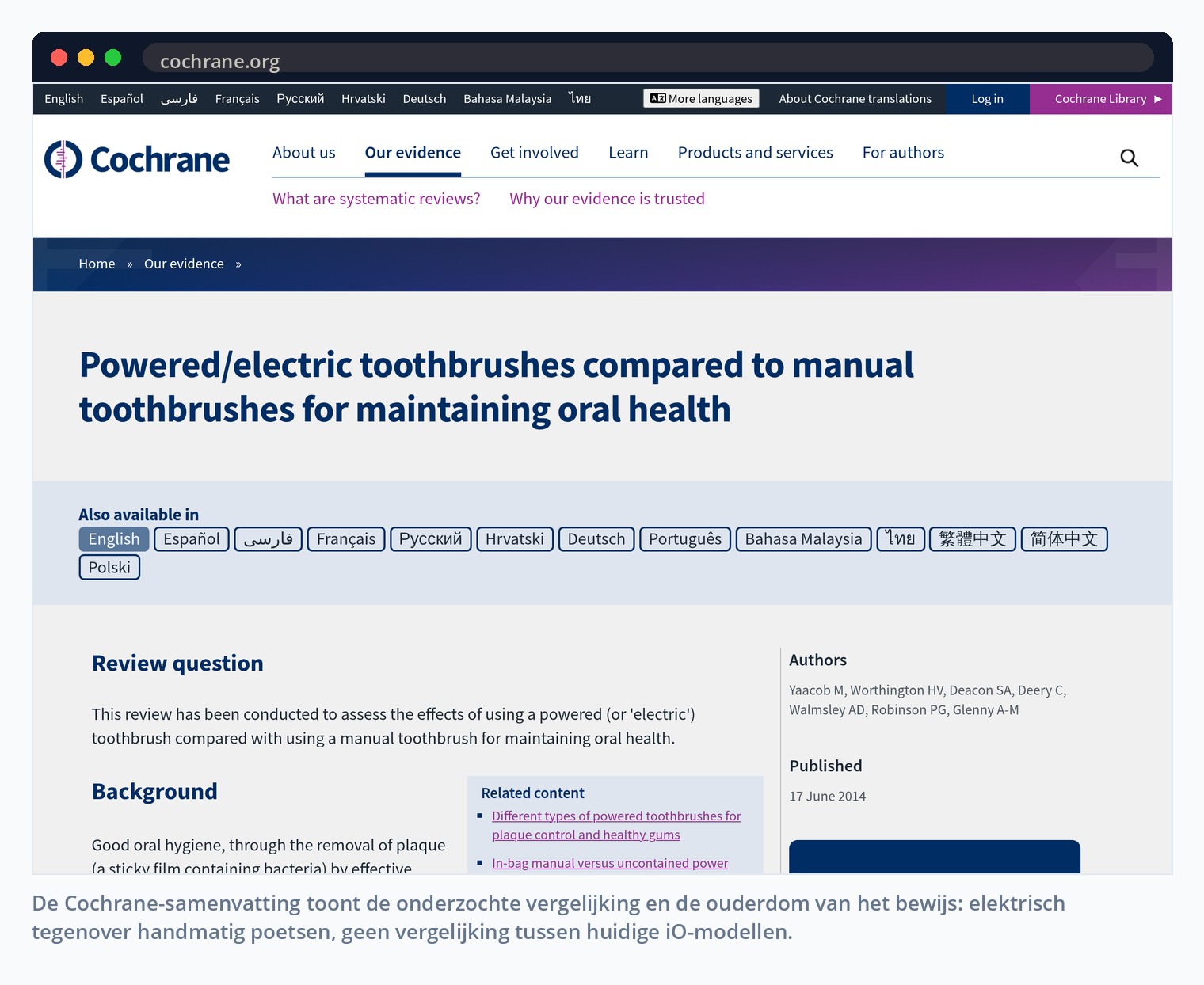
Task: Open Products and services menu
Action: [756, 153]
